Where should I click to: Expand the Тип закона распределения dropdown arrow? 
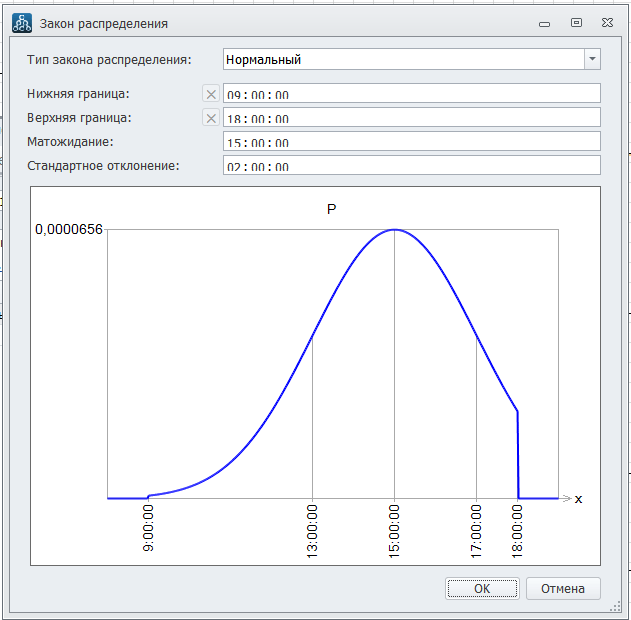pos(592,59)
